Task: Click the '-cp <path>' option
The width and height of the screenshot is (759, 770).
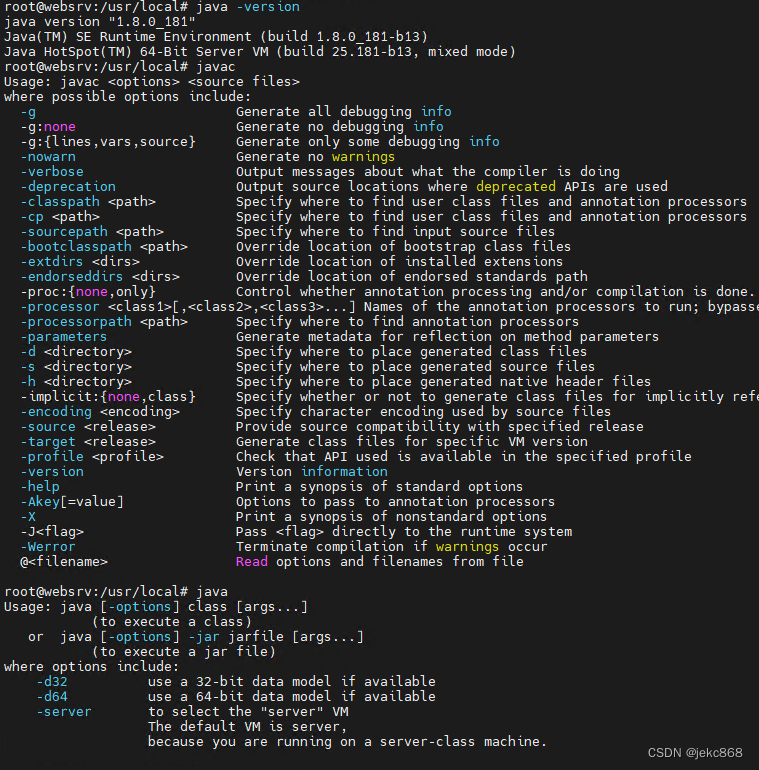Action: click(60, 217)
